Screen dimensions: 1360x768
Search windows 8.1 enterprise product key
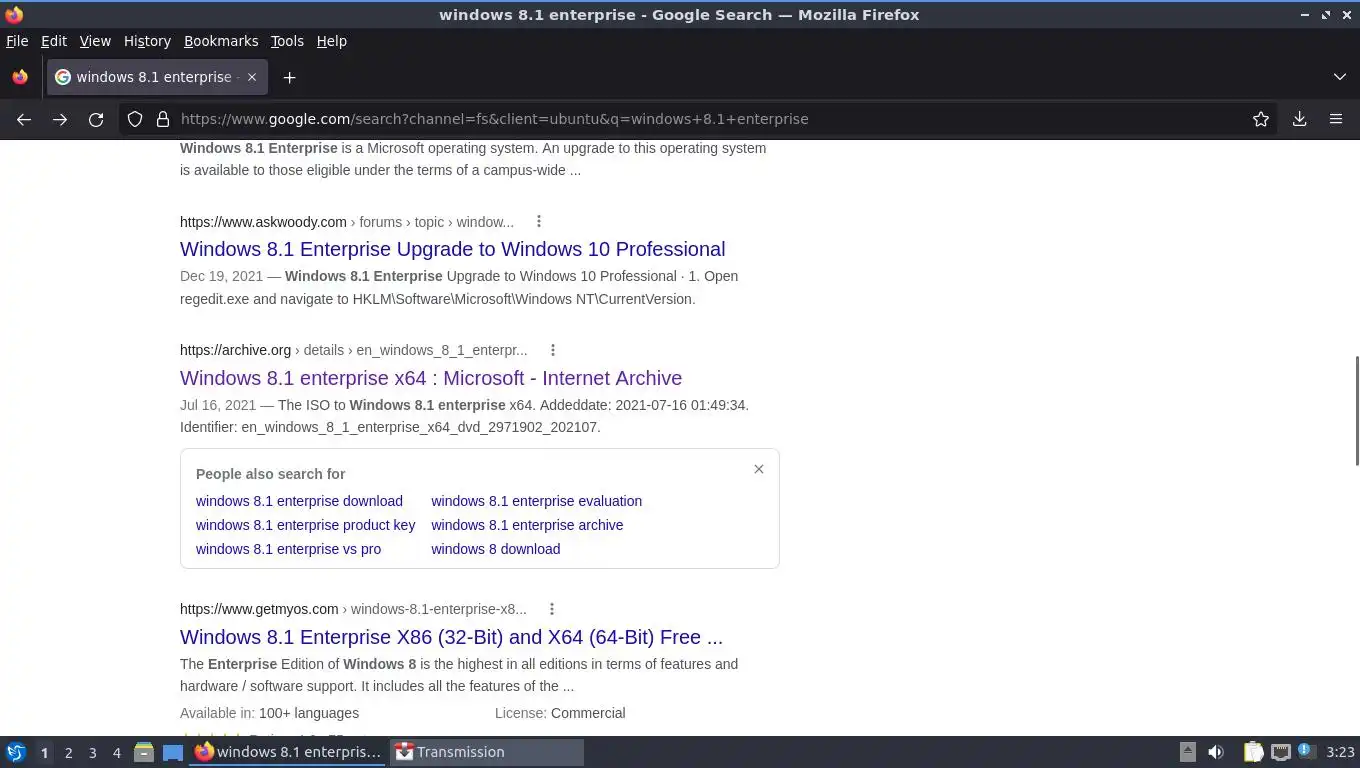point(305,525)
